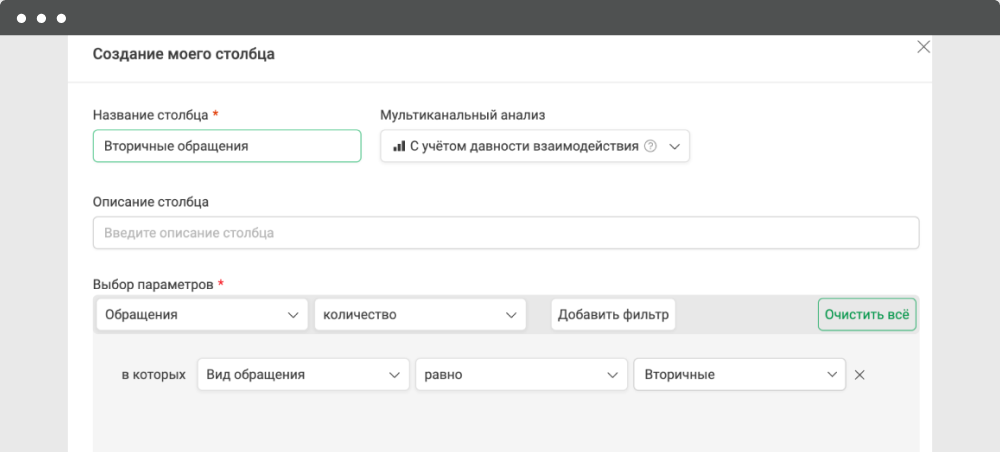Click the bar chart icon in Мультиканальный анализ

pos(399,146)
